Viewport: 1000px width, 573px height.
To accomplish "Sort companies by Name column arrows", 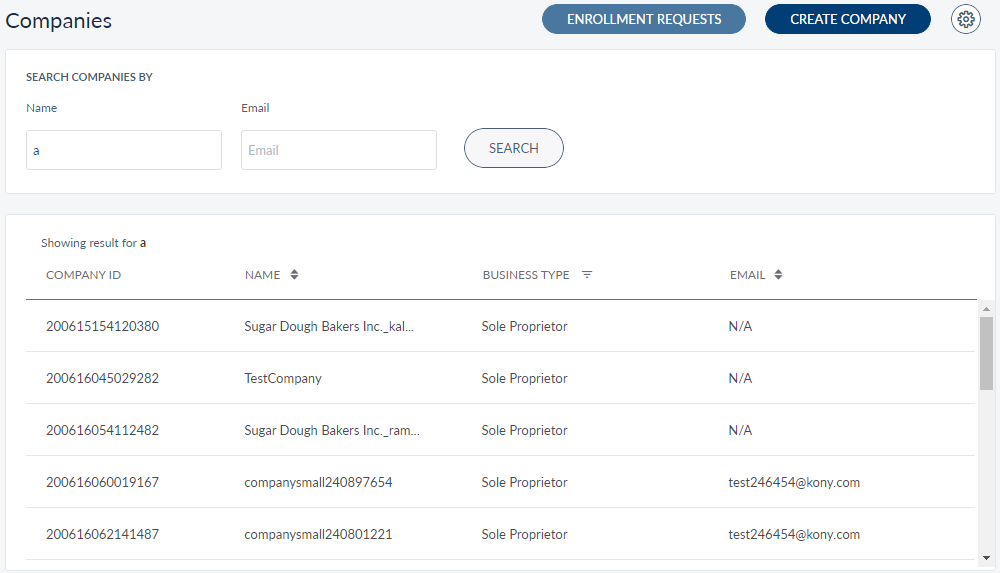I will click(x=294, y=275).
